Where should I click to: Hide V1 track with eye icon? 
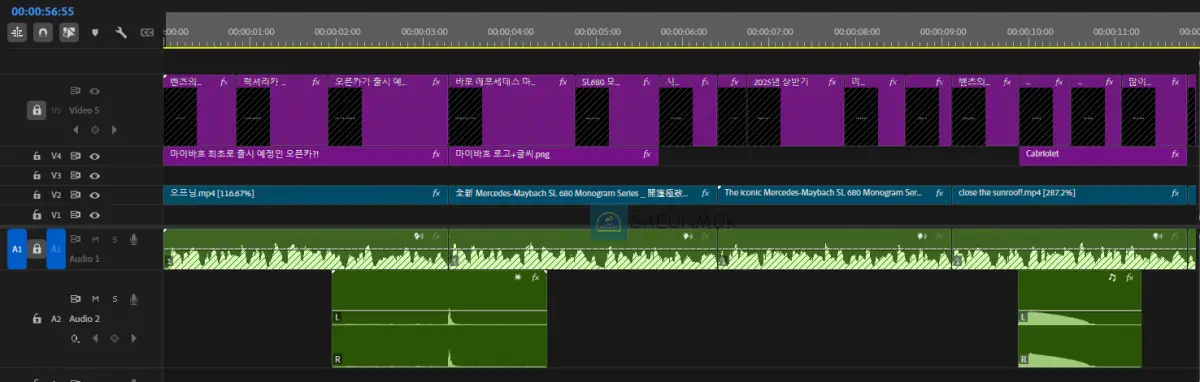(95, 215)
